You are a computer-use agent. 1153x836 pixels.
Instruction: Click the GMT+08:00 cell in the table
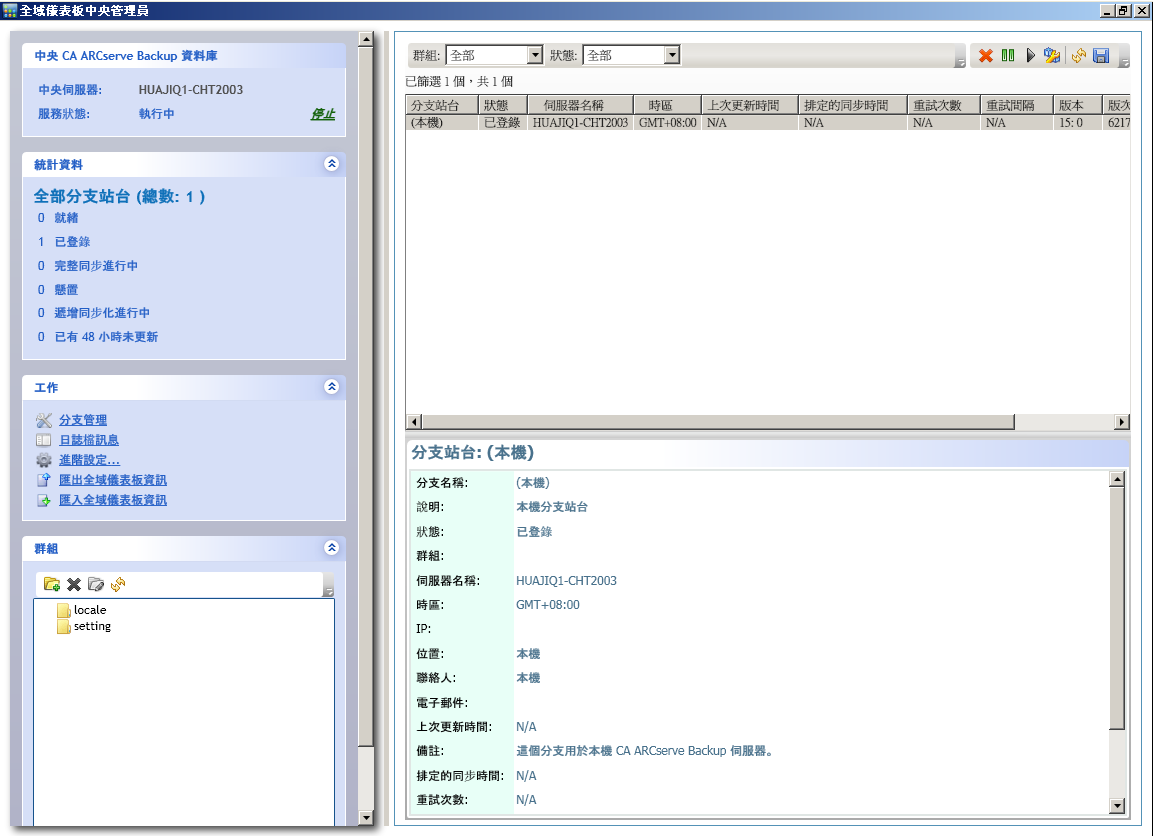pos(667,123)
